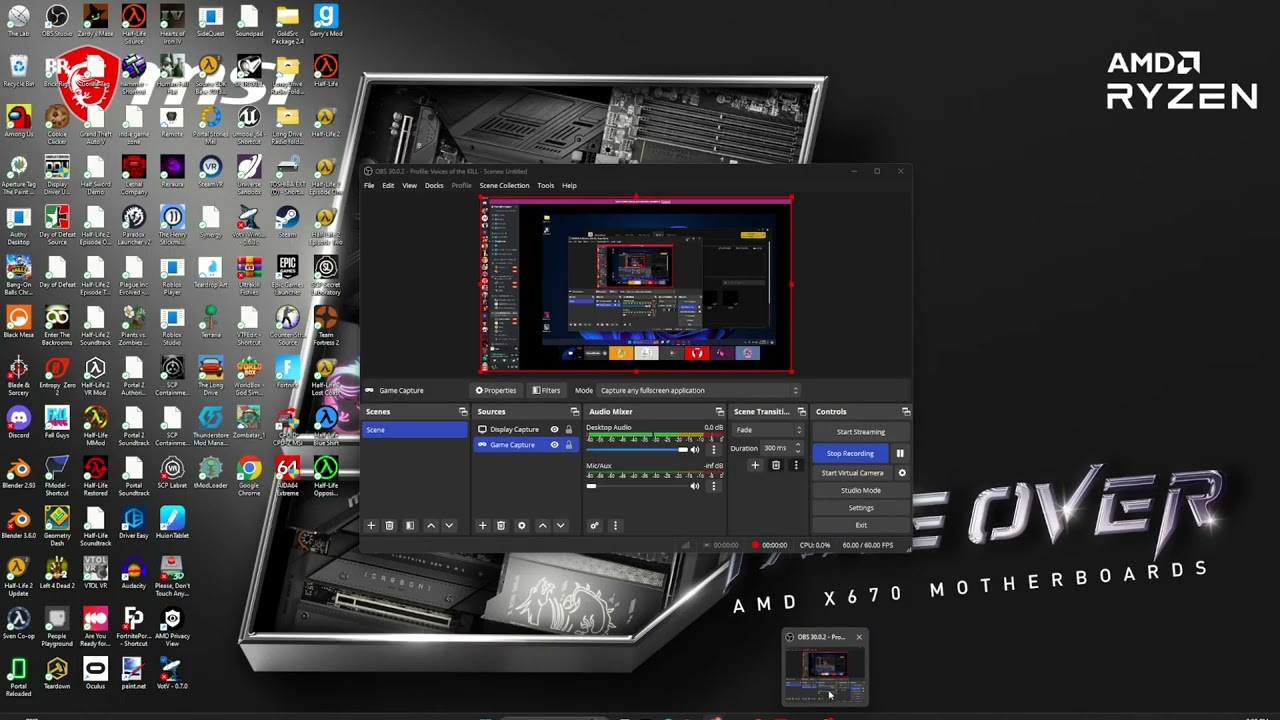Mute Mic/Aux speaker icon
Image resolution: width=1280 pixels, height=720 pixels.
695,486
